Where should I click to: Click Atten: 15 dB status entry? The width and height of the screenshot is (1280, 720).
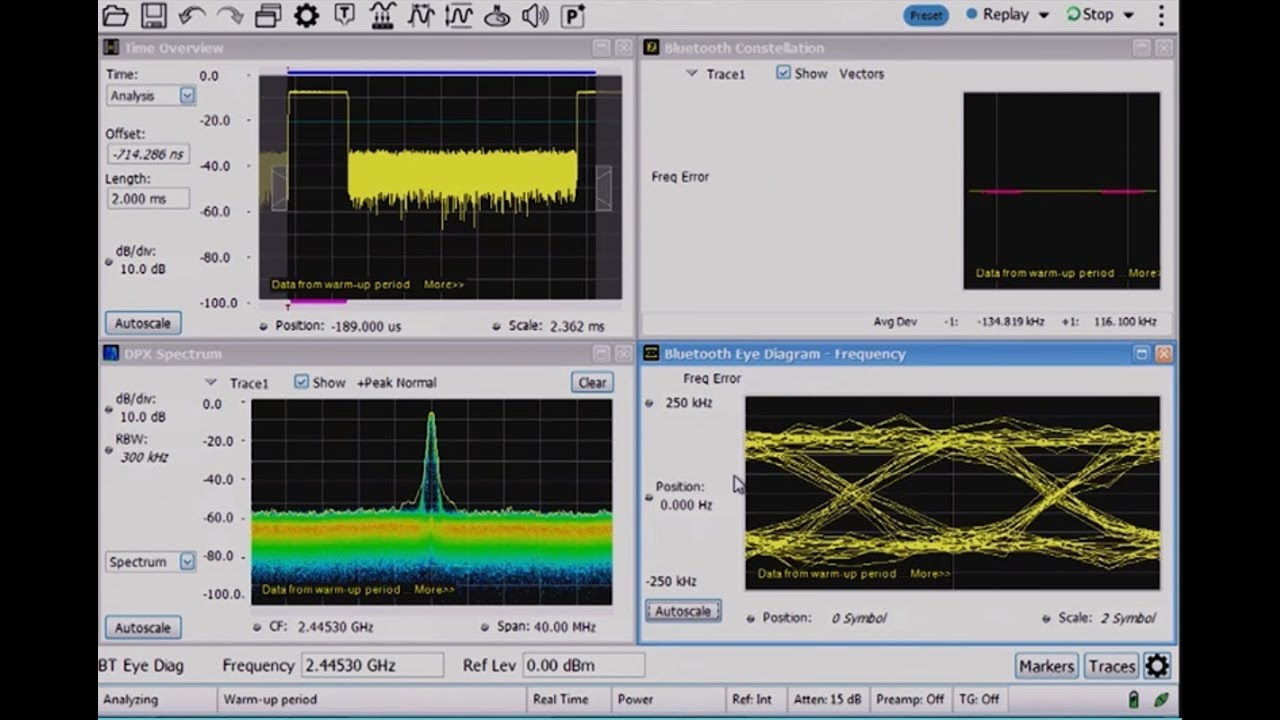pyautogui.click(x=826, y=700)
